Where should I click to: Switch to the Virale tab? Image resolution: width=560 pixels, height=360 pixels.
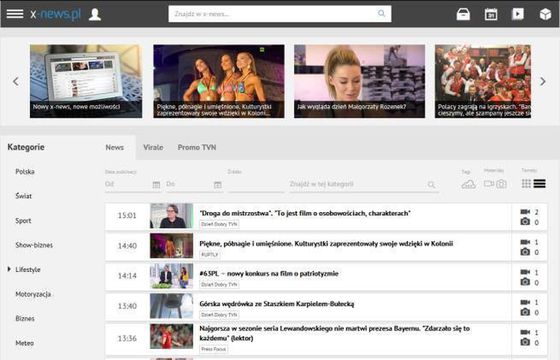click(x=153, y=148)
